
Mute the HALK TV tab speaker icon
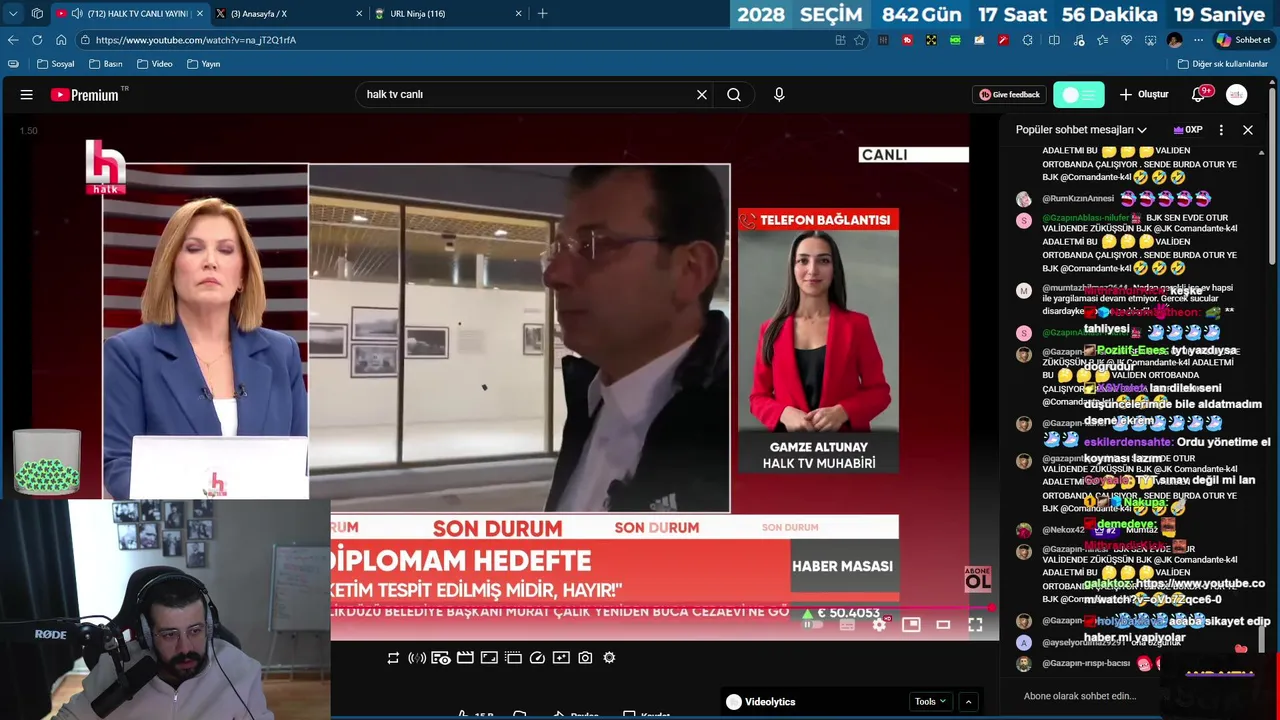[x=77, y=14]
